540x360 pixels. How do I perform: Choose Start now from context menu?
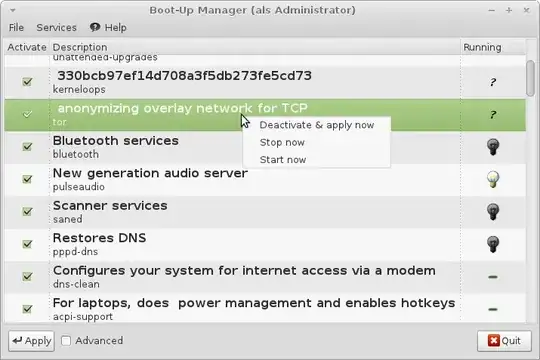tap(316, 160)
